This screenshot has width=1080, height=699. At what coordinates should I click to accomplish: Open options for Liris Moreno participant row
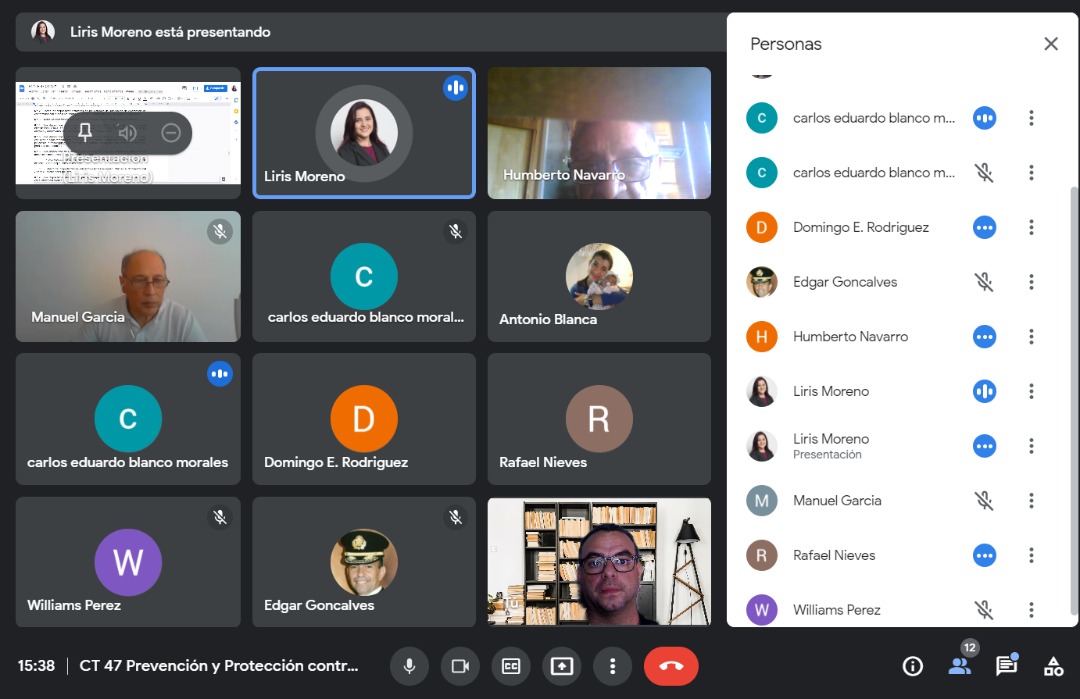(1031, 391)
